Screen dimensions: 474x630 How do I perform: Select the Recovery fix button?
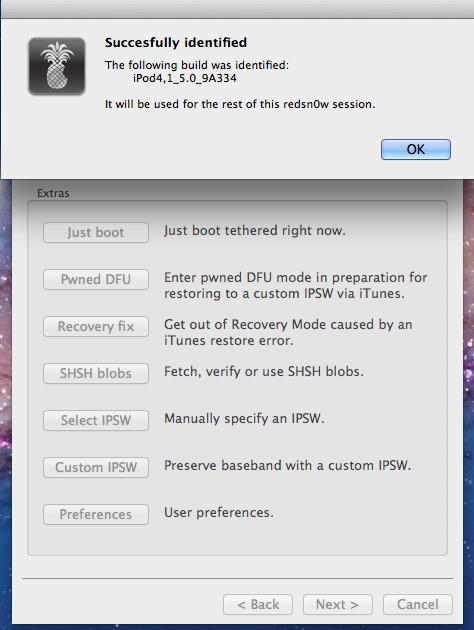(x=96, y=326)
